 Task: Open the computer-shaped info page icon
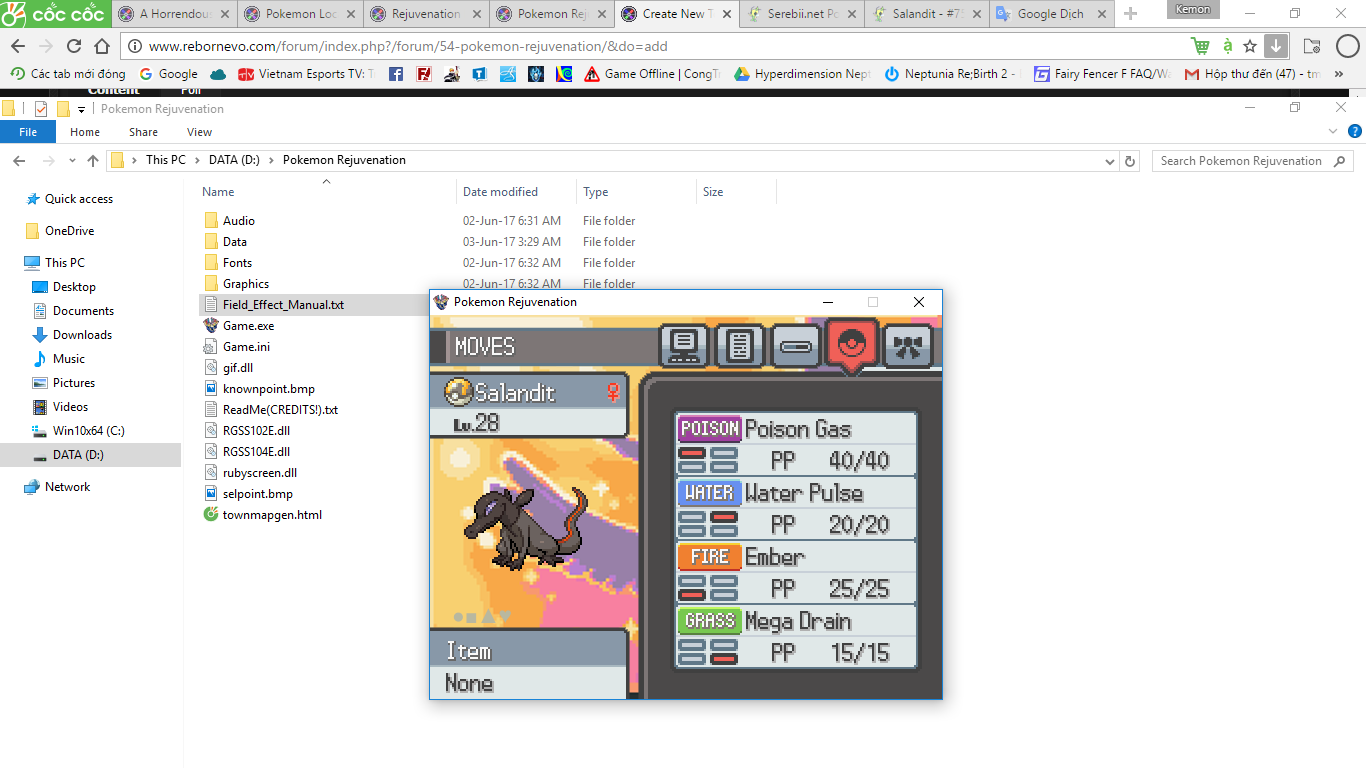(683, 347)
